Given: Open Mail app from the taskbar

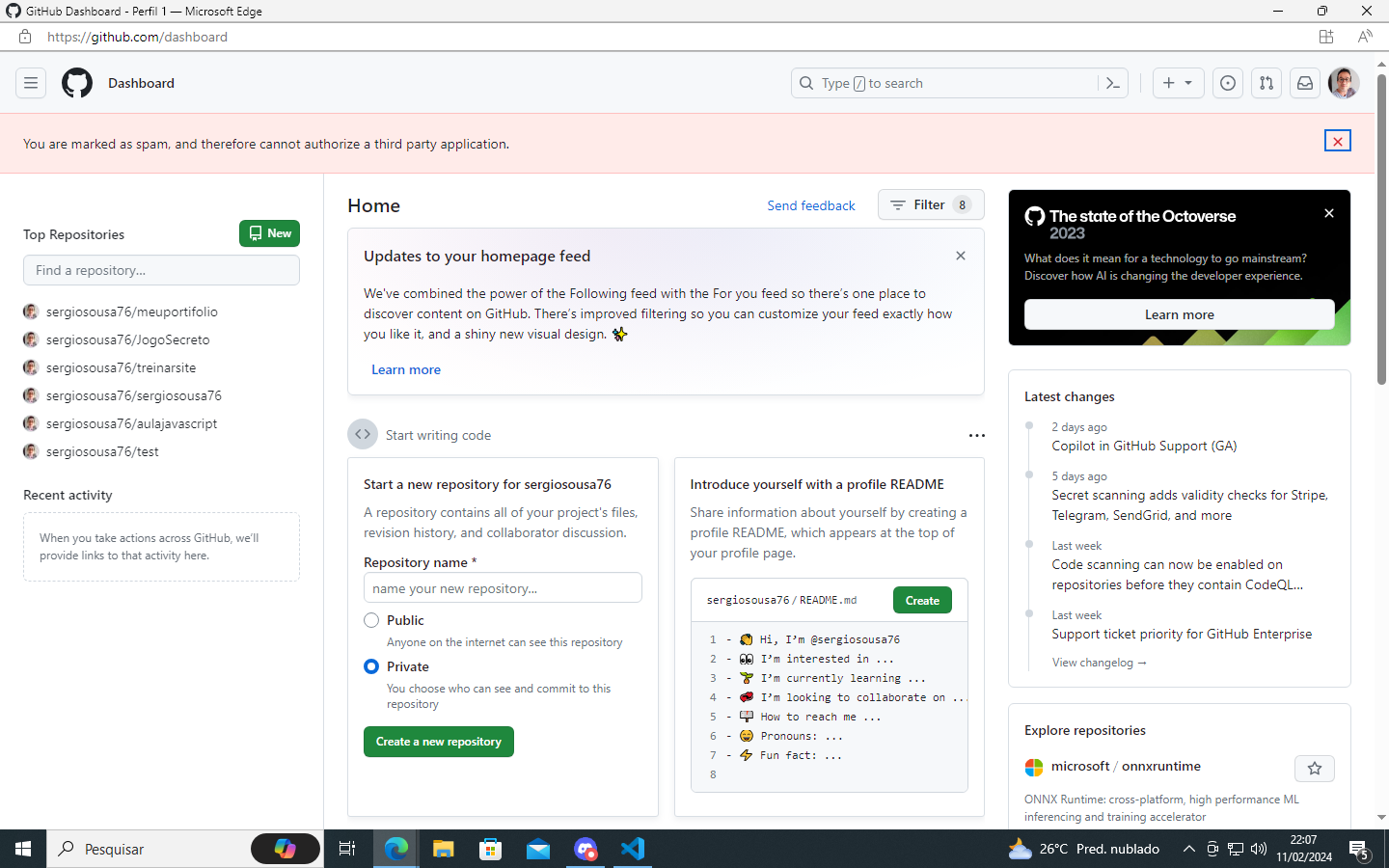Looking at the screenshot, I should tap(538, 849).
